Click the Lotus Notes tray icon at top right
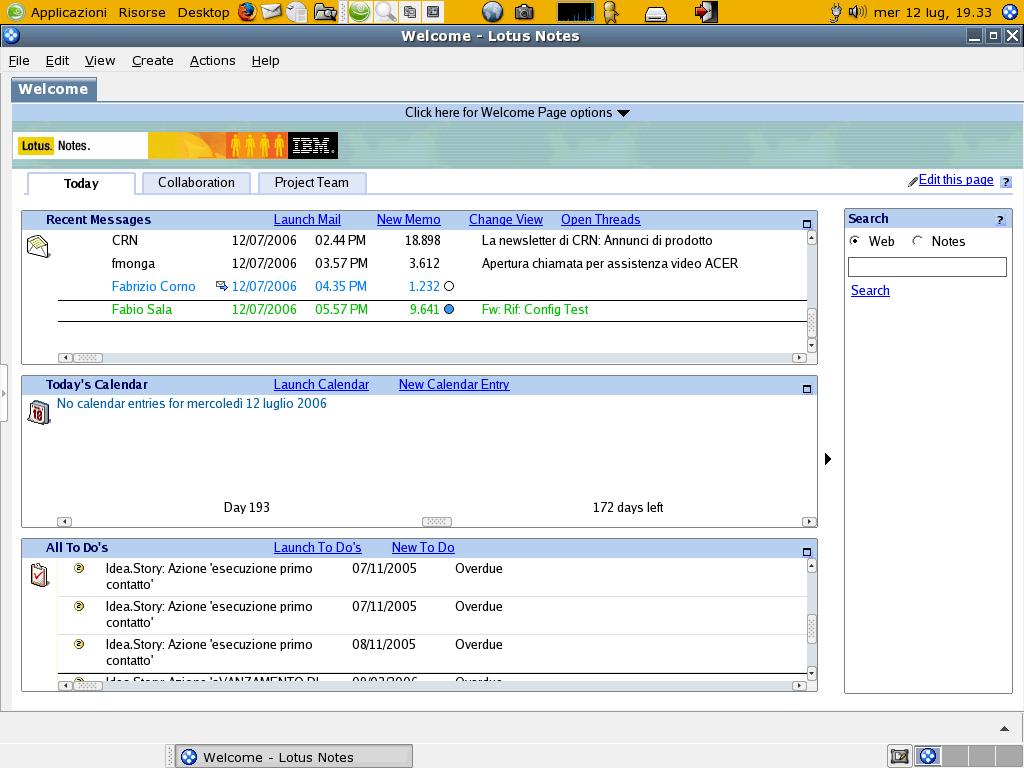Image resolution: width=1024 pixels, height=768 pixels. [1010, 12]
